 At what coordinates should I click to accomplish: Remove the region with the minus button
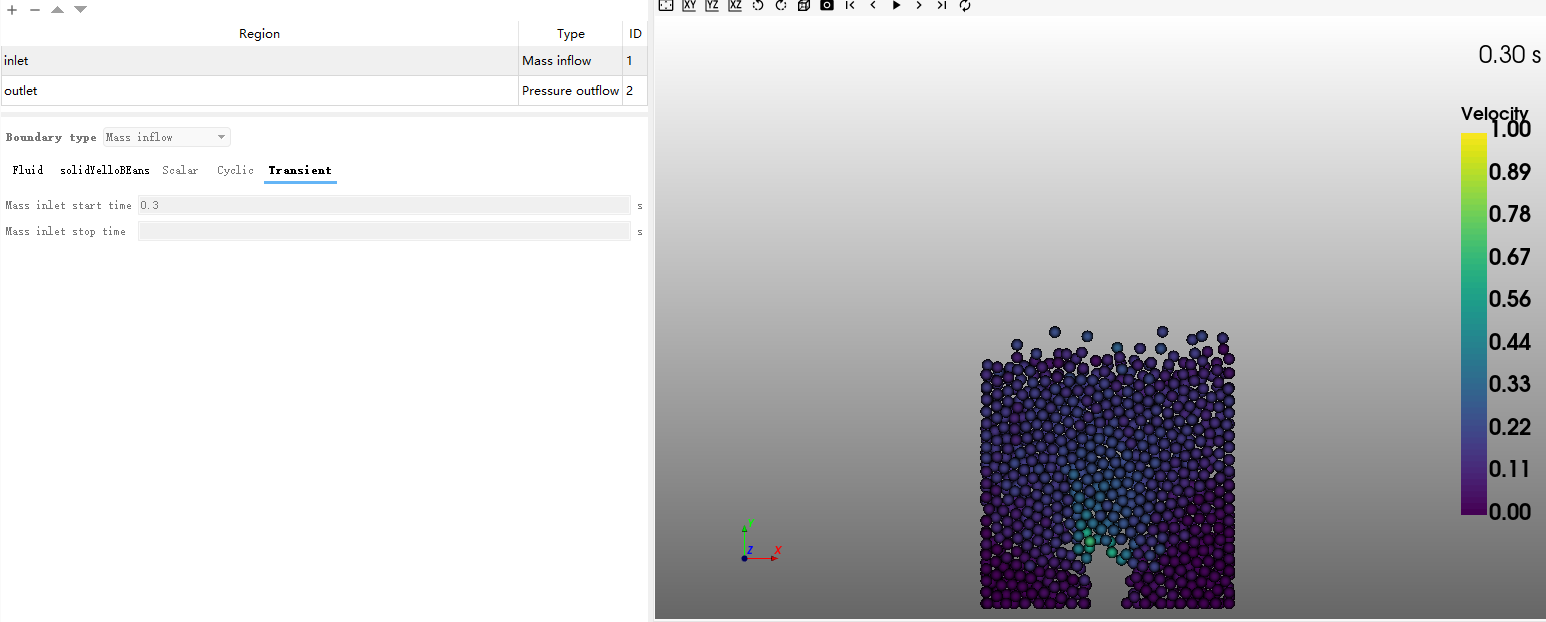click(34, 9)
